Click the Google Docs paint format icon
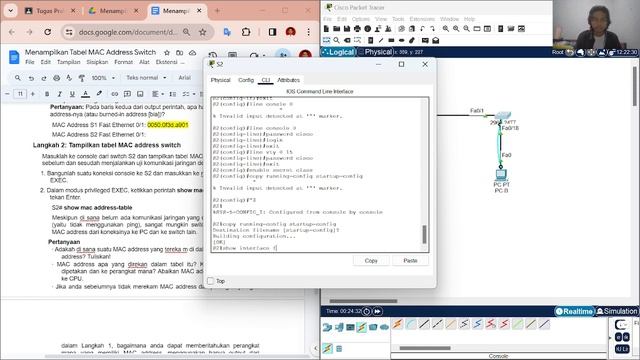The image size is (640, 360). pyautogui.click(x=82, y=78)
